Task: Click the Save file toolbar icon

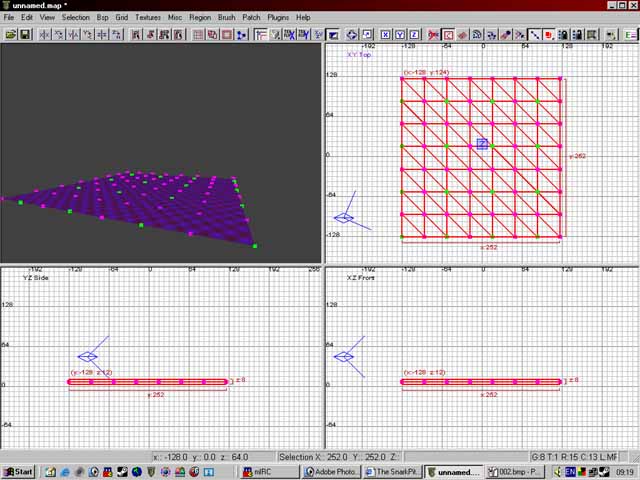Action: tap(26, 34)
